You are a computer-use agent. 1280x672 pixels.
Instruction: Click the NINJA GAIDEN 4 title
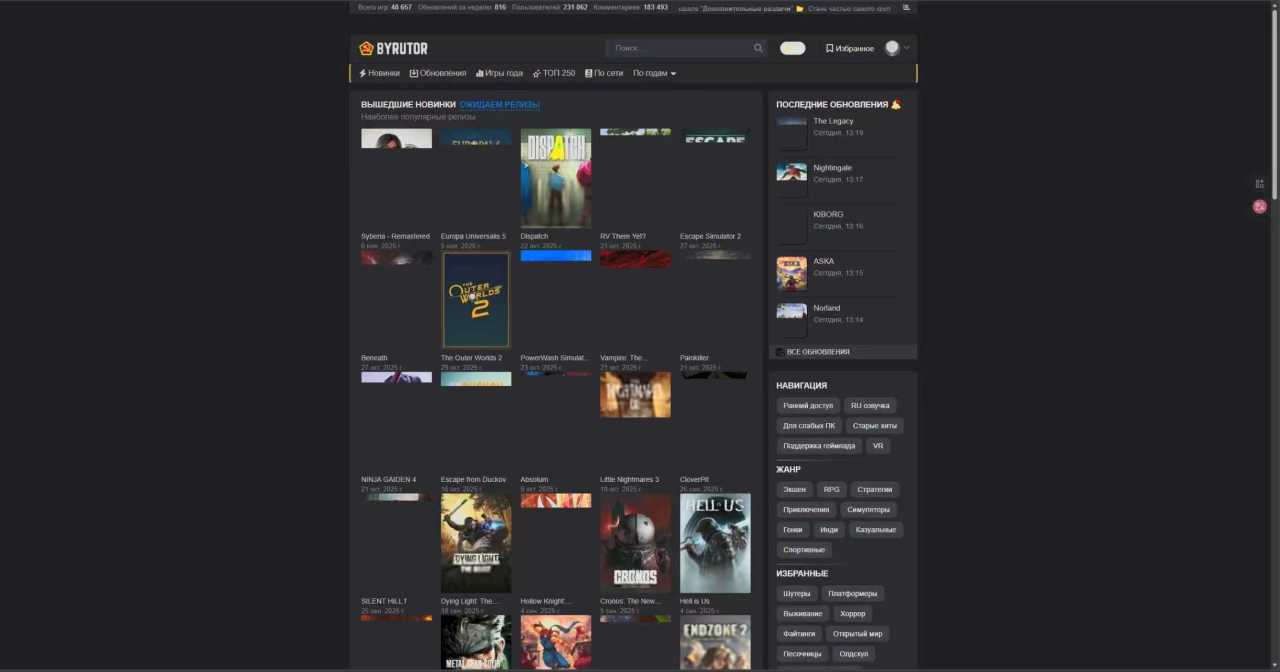pos(388,480)
